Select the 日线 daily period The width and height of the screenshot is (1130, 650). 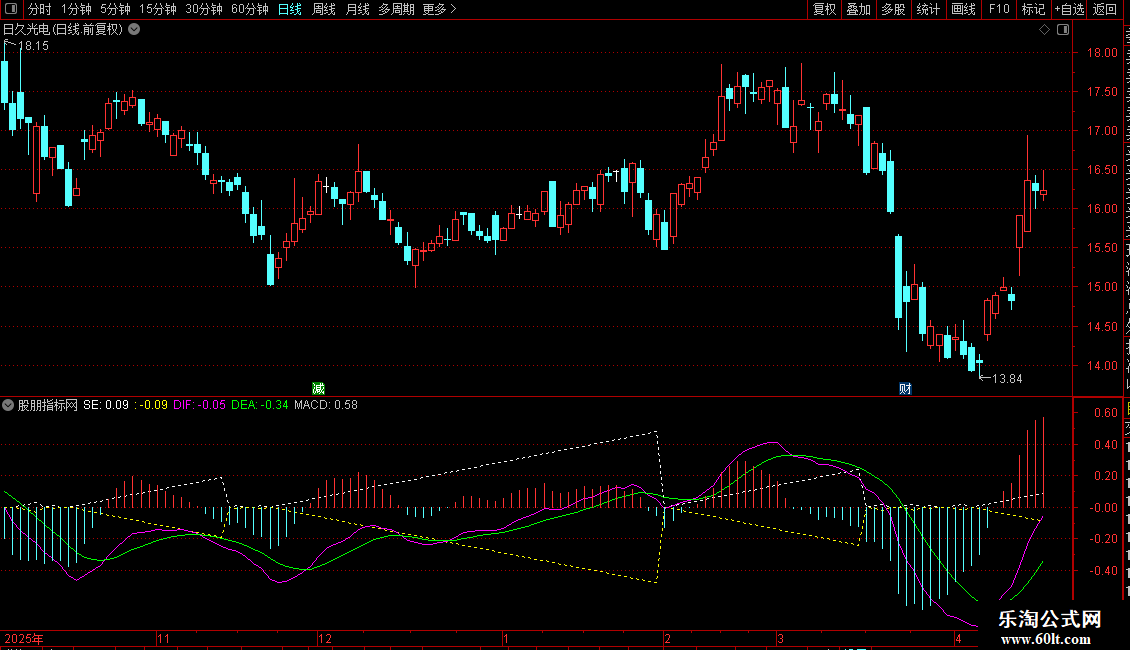[290, 9]
